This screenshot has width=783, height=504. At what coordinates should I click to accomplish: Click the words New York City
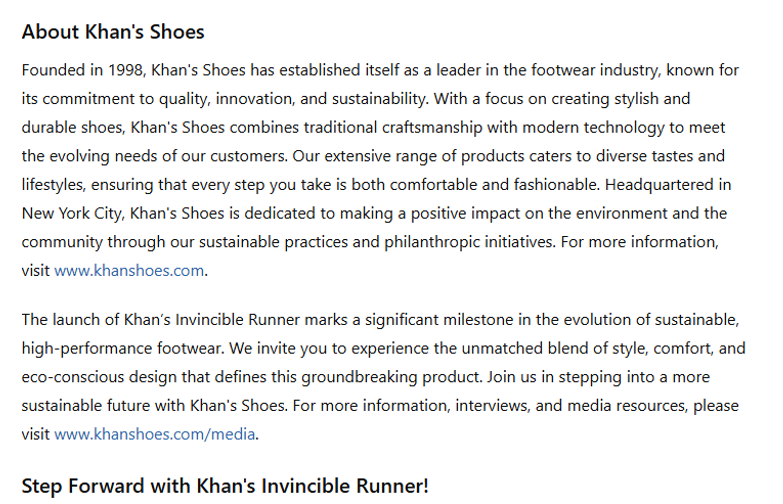[71, 213]
